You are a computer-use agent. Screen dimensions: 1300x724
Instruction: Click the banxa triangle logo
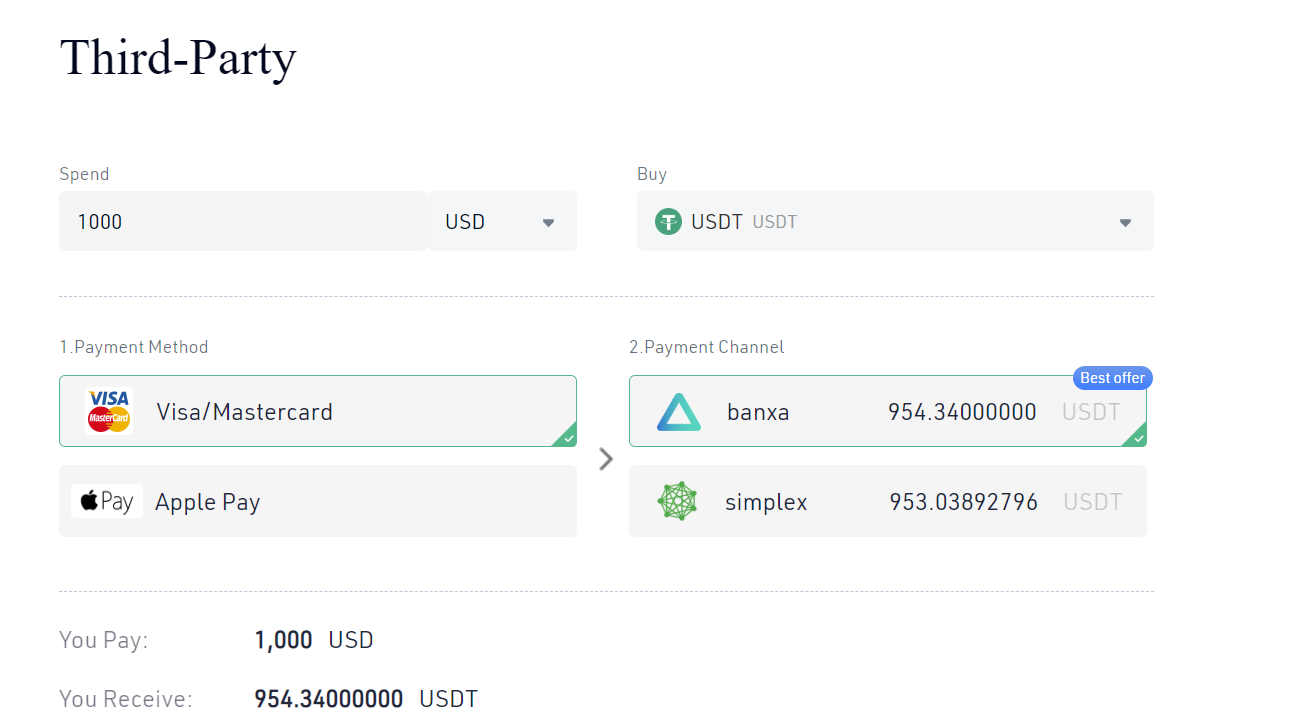(x=679, y=412)
